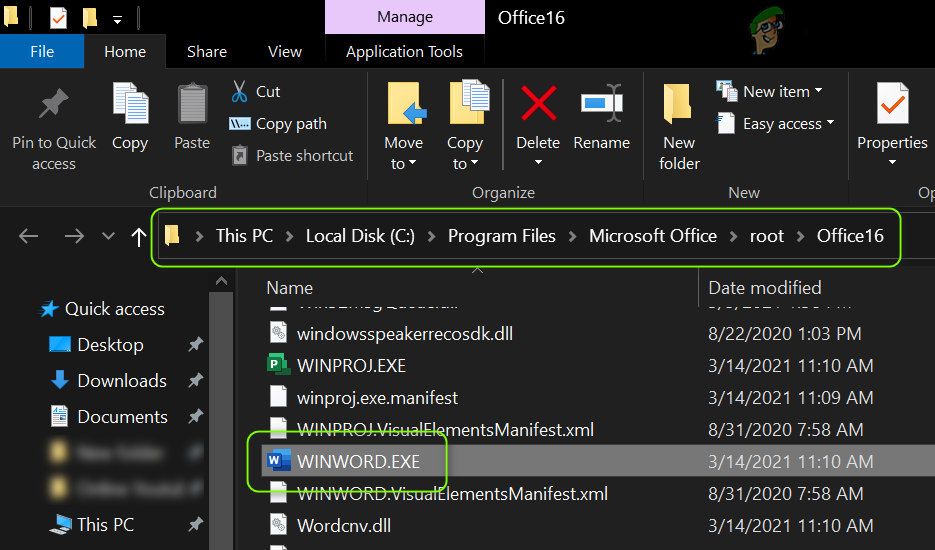935x550 pixels.
Task: Switch to the View ribbon tab
Action: [284, 52]
